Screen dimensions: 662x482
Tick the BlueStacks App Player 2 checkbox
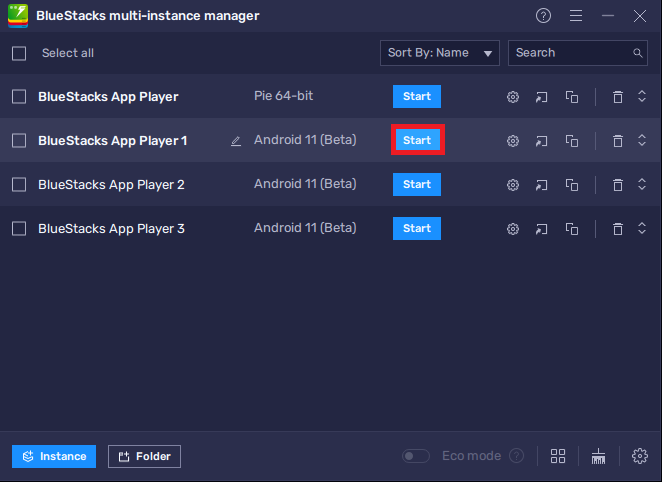click(x=19, y=185)
